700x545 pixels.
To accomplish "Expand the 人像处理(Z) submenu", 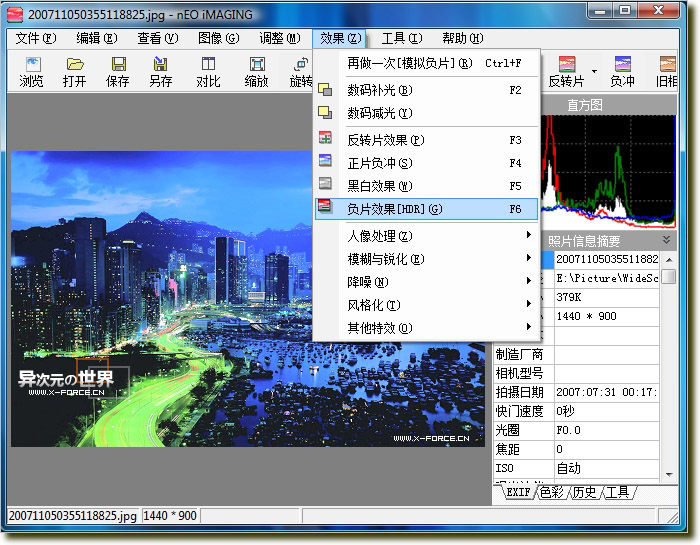I will [x=427, y=236].
